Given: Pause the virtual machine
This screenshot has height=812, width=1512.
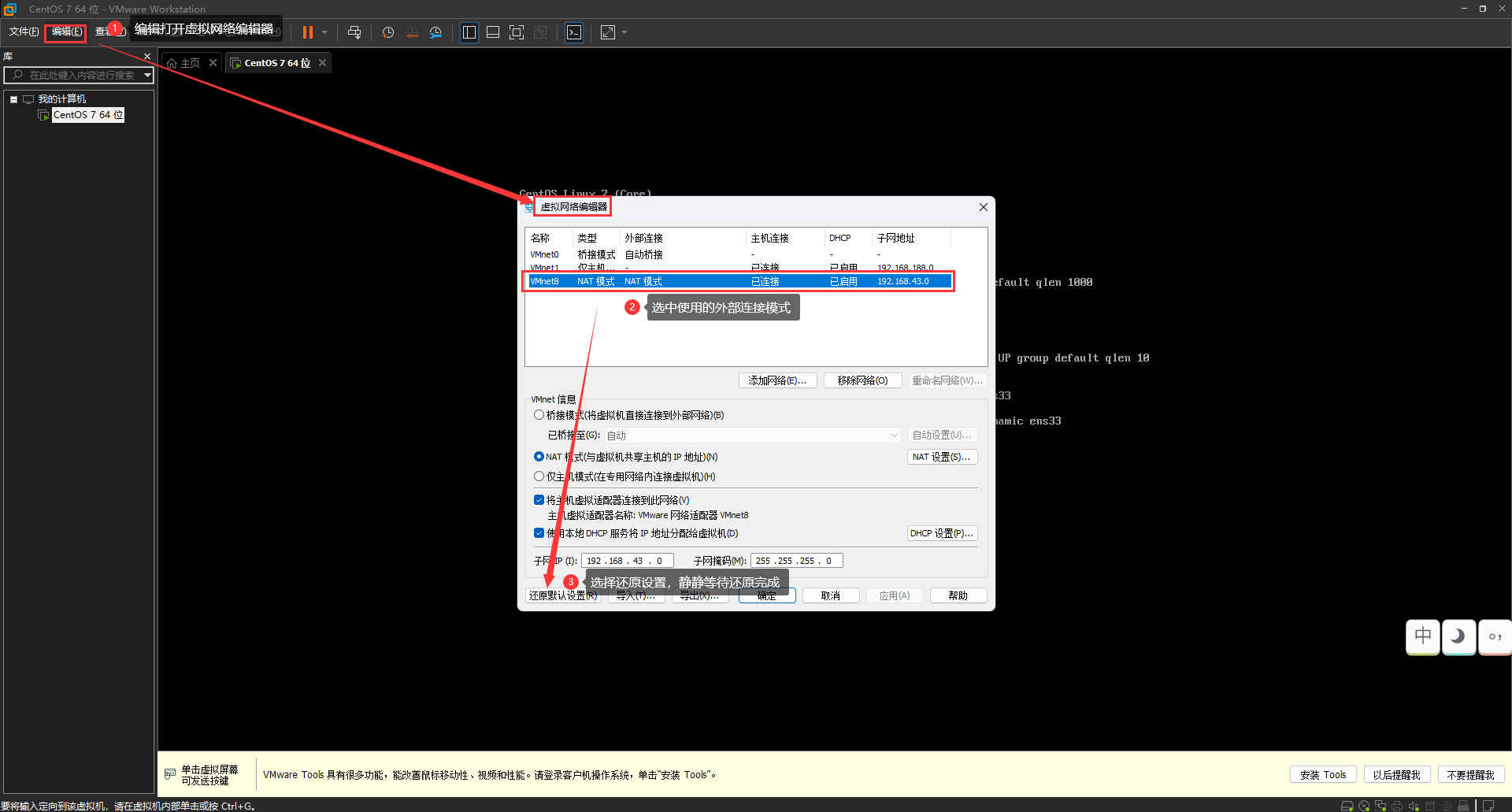Looking at the screenshot, I should click(x=308, y=32).
